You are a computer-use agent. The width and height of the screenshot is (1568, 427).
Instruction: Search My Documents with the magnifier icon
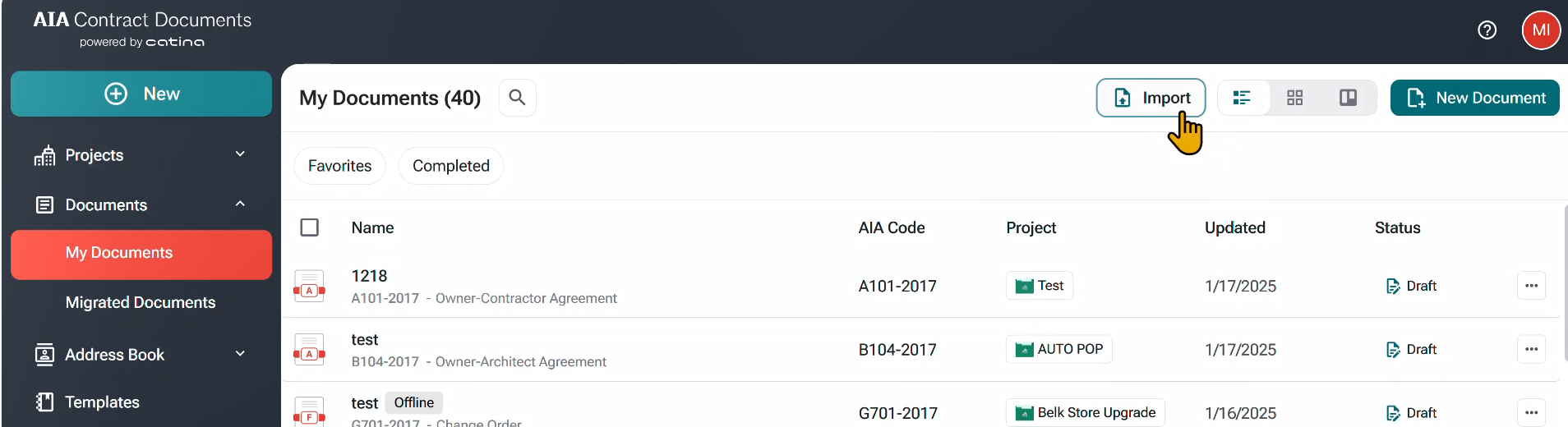517,98
